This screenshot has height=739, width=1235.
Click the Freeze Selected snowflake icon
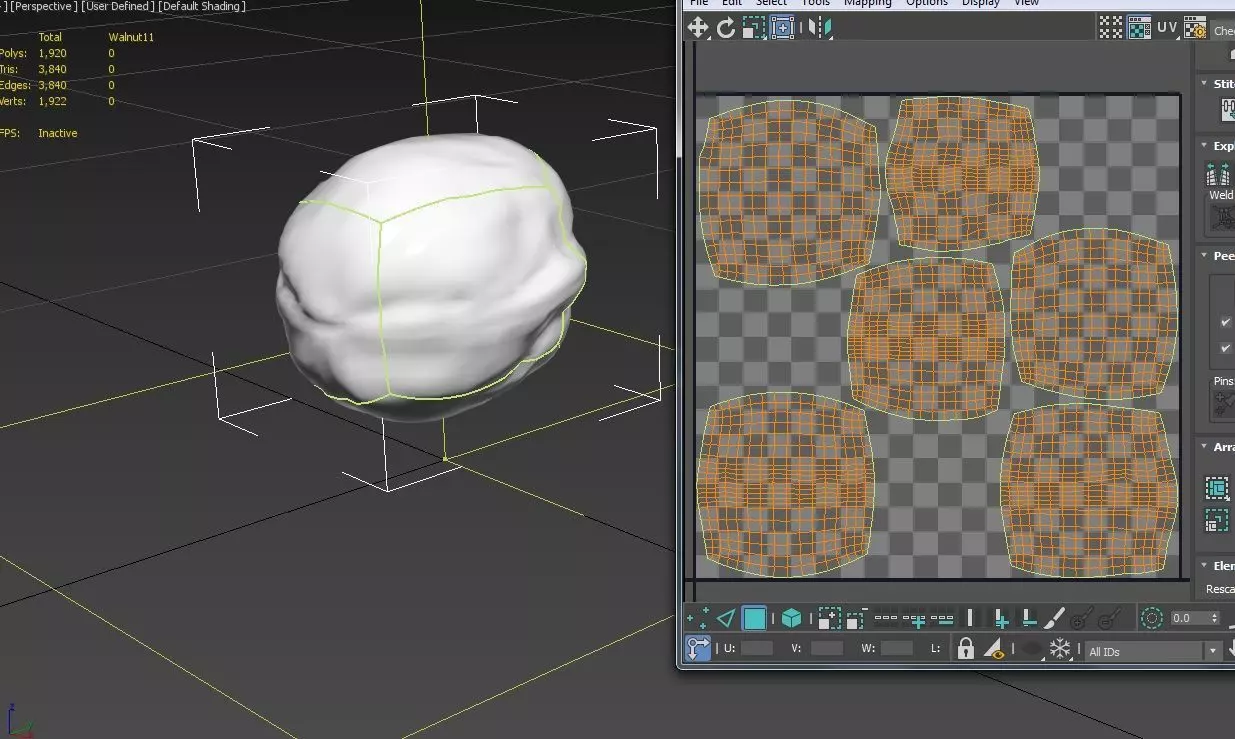click(x=1059, y=649)
